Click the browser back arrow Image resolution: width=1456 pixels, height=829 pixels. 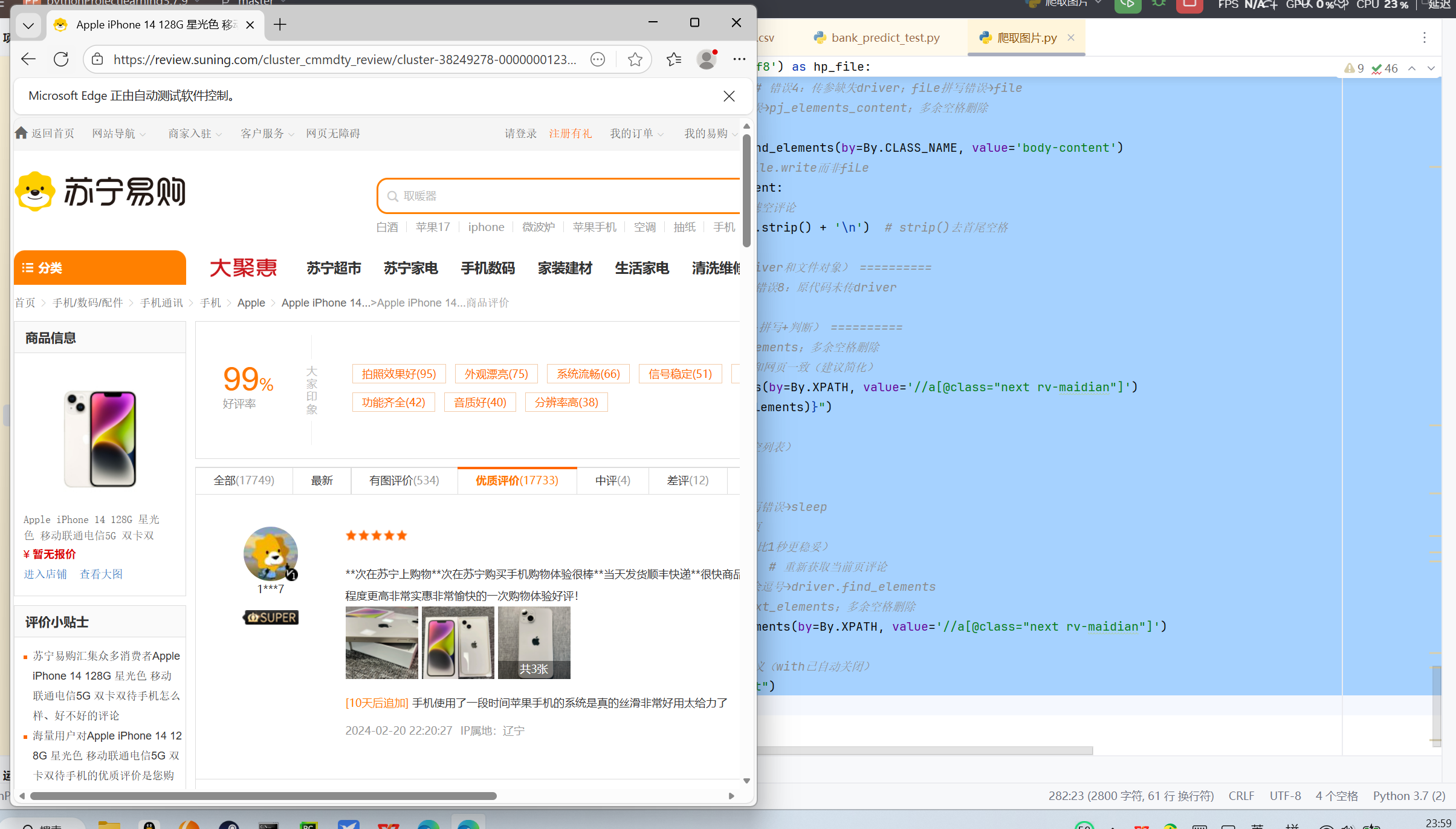click(28, 59)
